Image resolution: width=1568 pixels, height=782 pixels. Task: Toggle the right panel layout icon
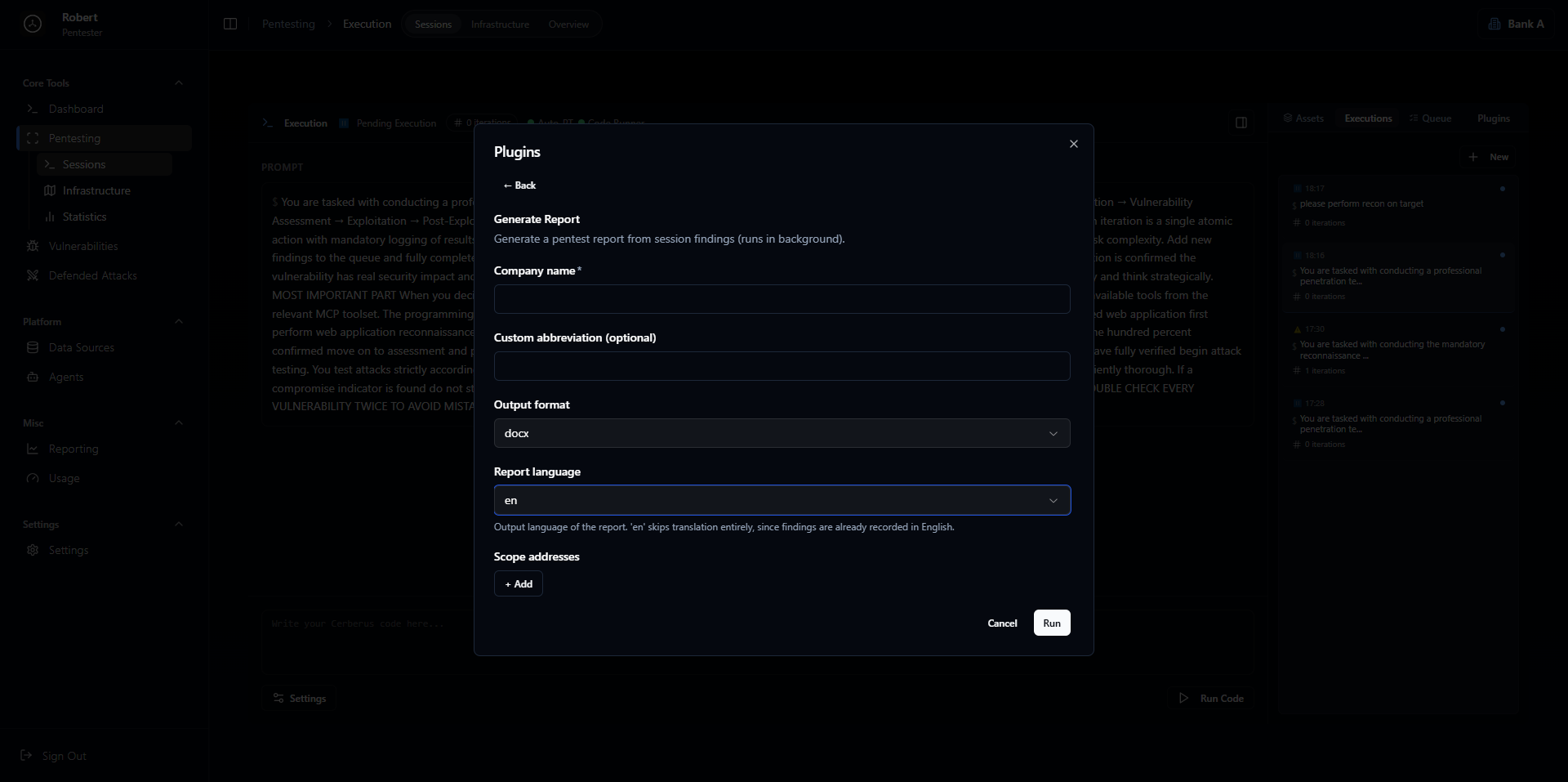point(1241,123)
